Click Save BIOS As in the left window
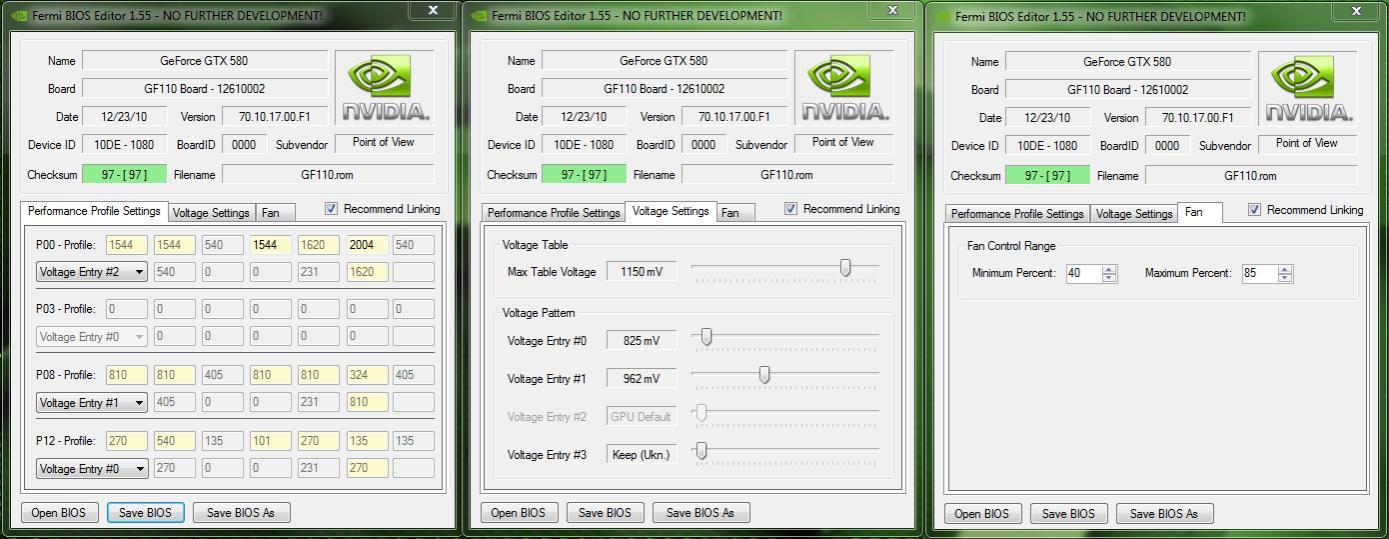Image resolution: width=1389 pixels, height=539 pixels. tap(241, 513)
